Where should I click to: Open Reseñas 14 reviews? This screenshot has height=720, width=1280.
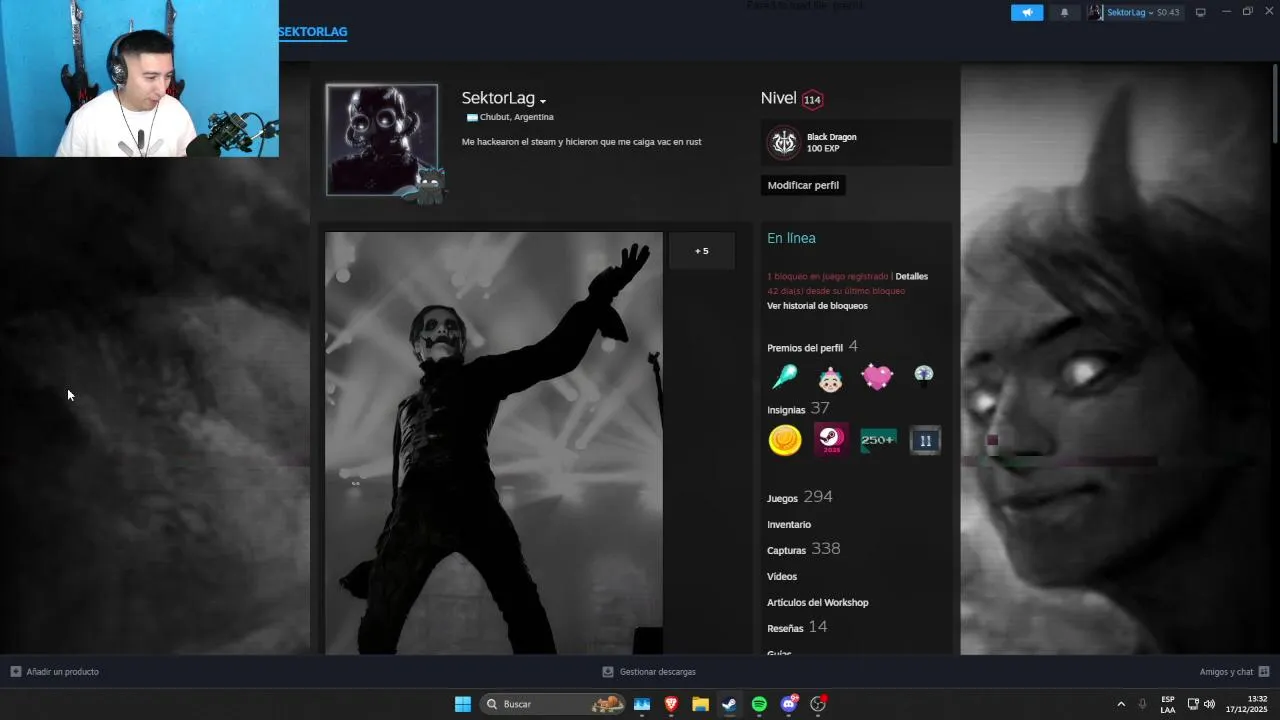(x=797, y=627)
